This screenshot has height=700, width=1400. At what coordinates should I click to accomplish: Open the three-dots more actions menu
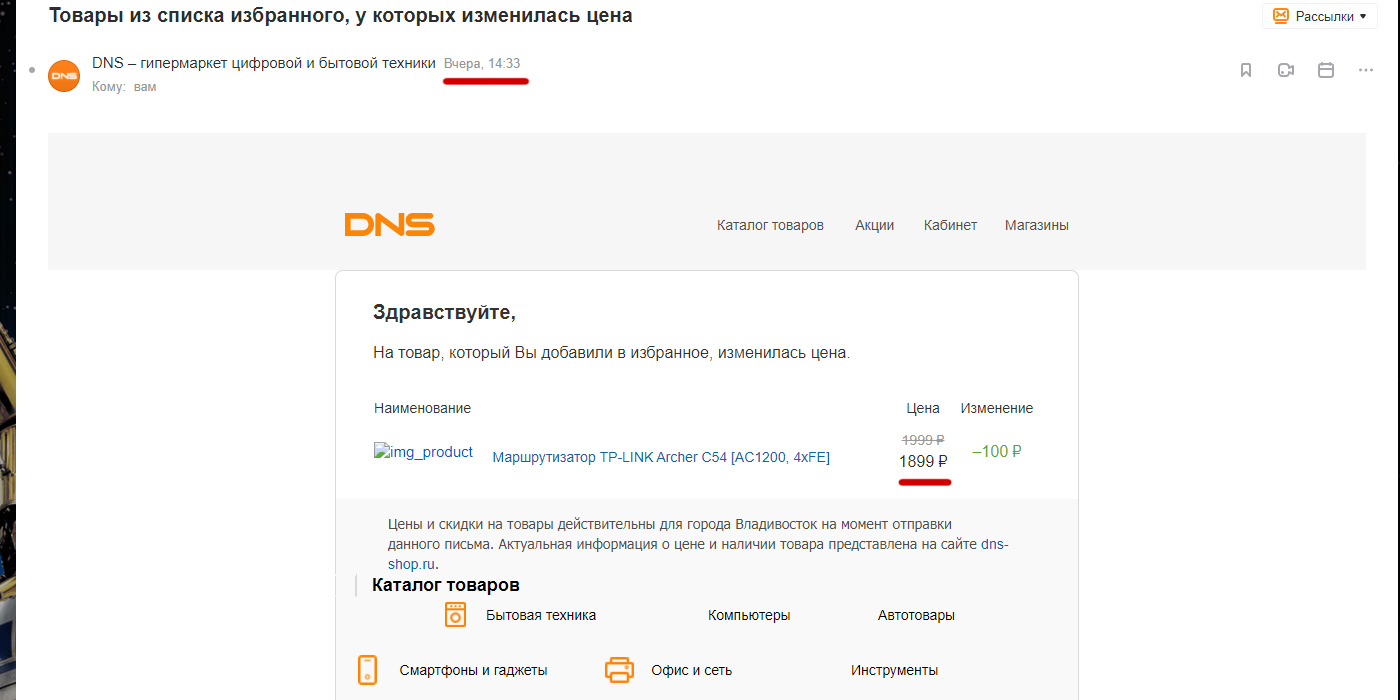pyautogui.click(x=1366, y=70)
